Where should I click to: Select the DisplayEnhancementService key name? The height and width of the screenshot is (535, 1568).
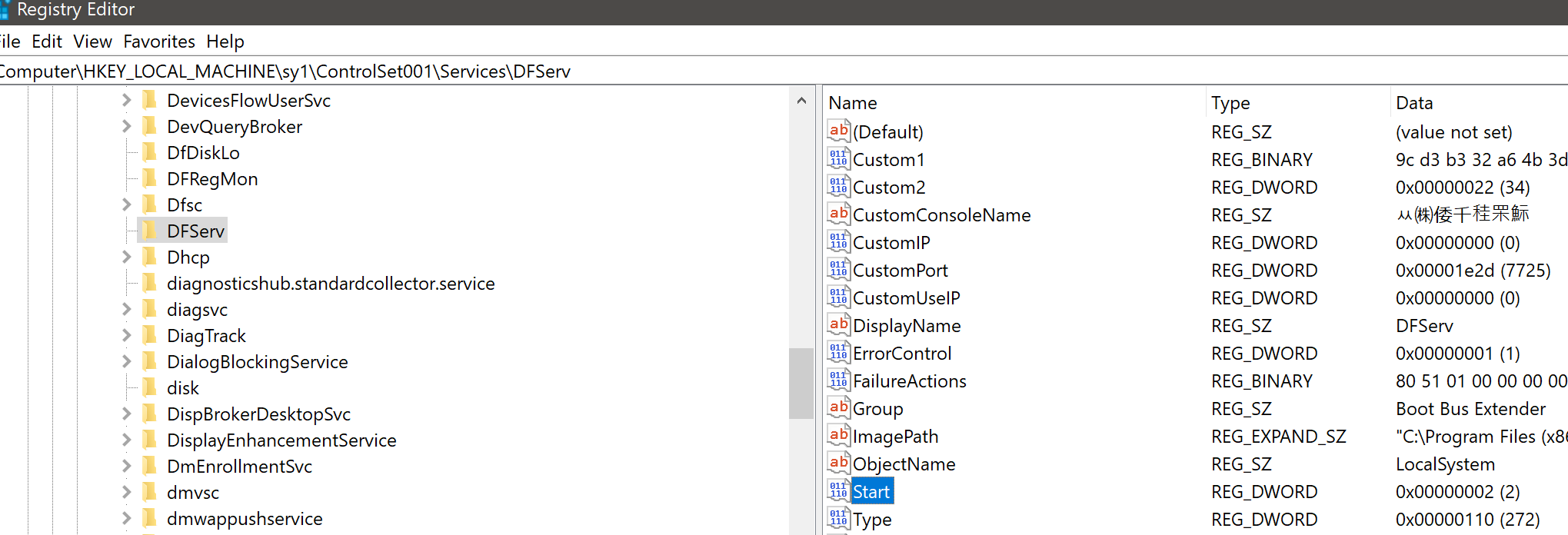(281, 440)
